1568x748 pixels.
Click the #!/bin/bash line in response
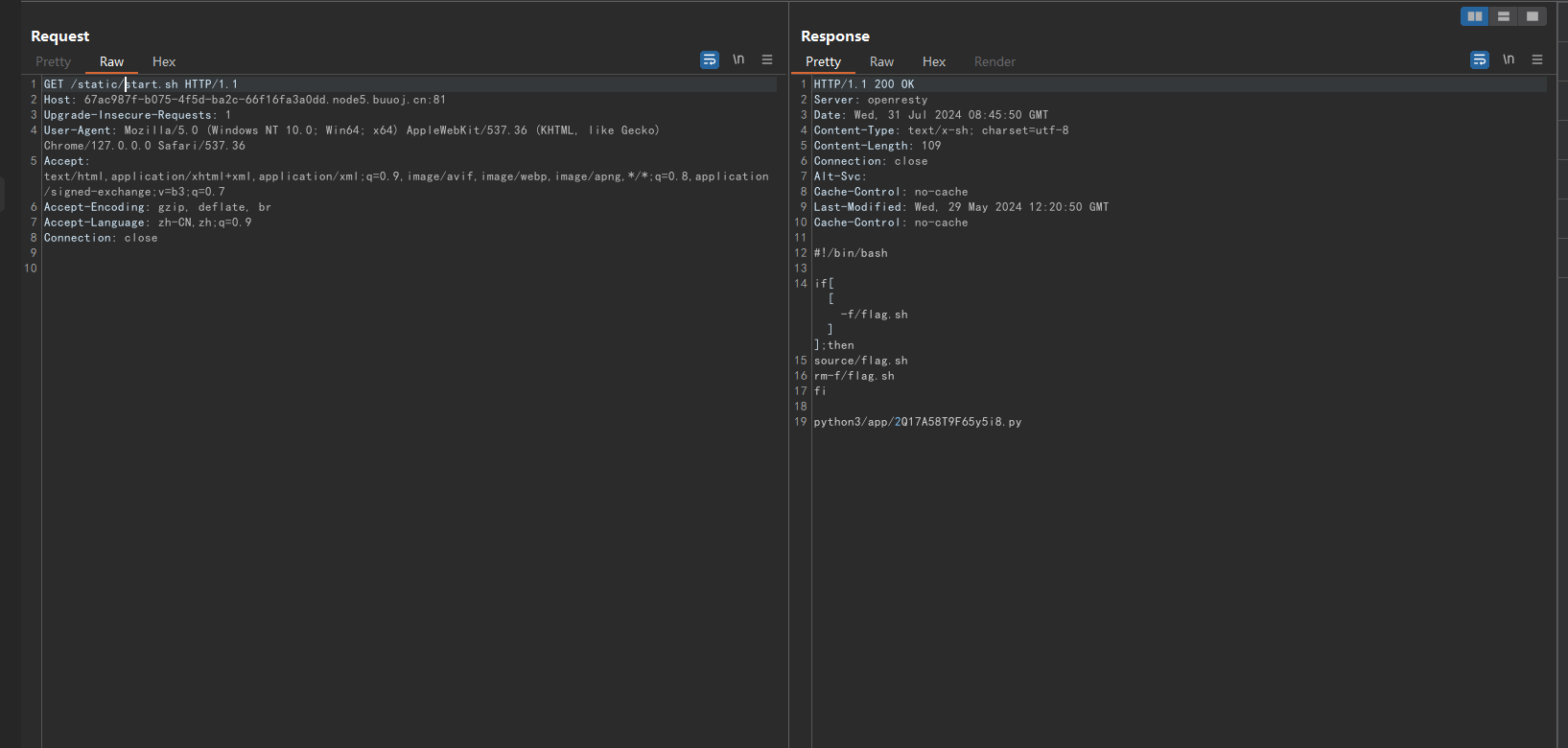(x=851, y=253)
